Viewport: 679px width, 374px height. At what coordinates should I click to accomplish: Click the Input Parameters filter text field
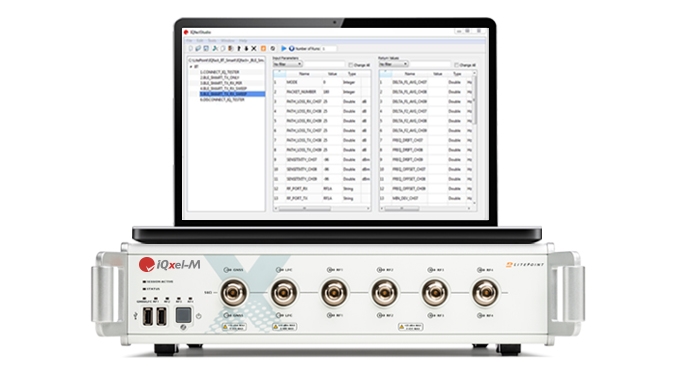pyautogui.click(x=324, y=64)
